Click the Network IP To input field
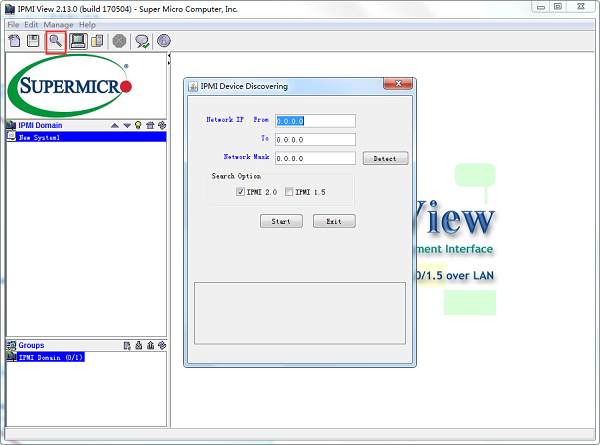 [315, 140]
